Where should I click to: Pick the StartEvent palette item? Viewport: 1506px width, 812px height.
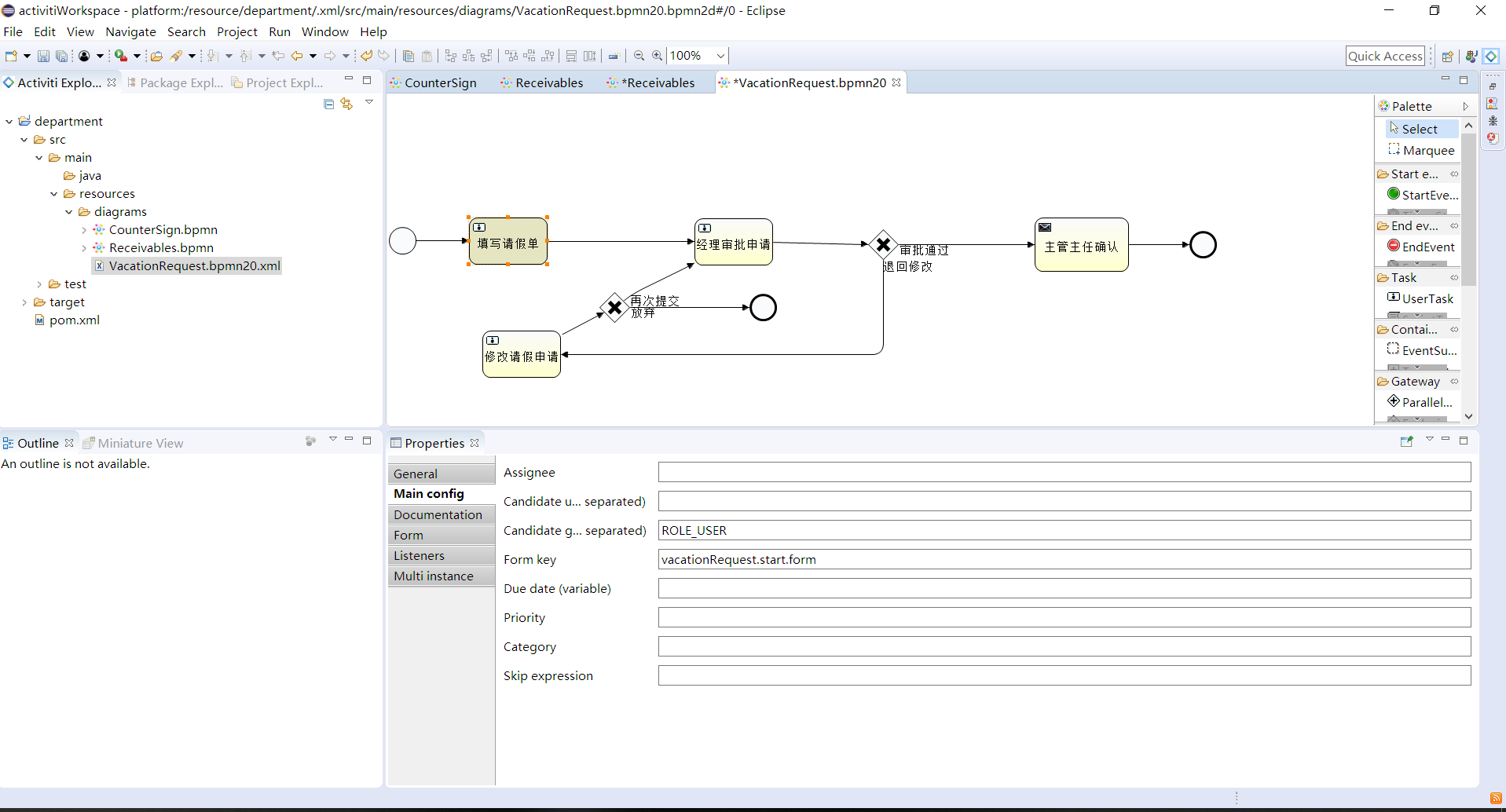(1423, 195)
